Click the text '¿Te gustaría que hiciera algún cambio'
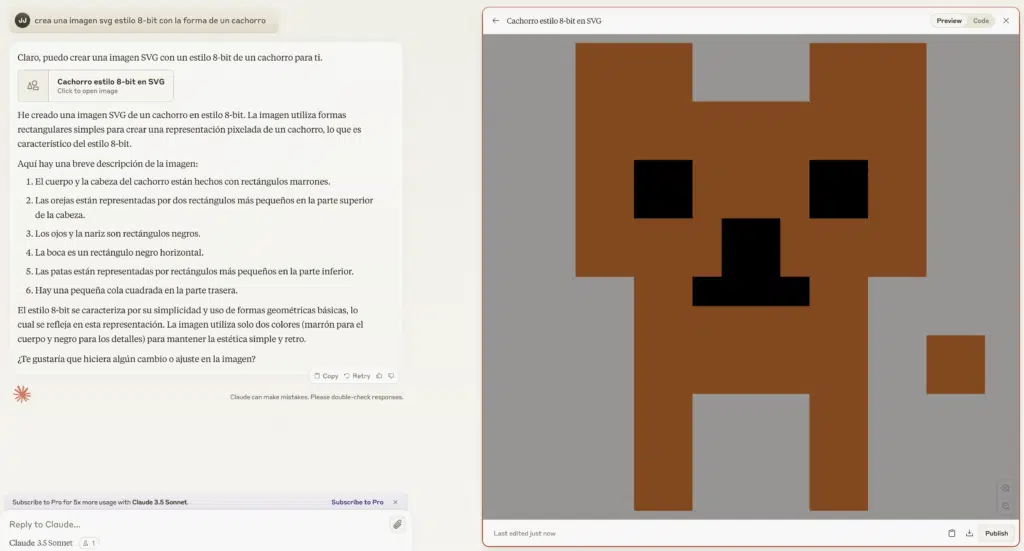 click(x=136, y=359)
